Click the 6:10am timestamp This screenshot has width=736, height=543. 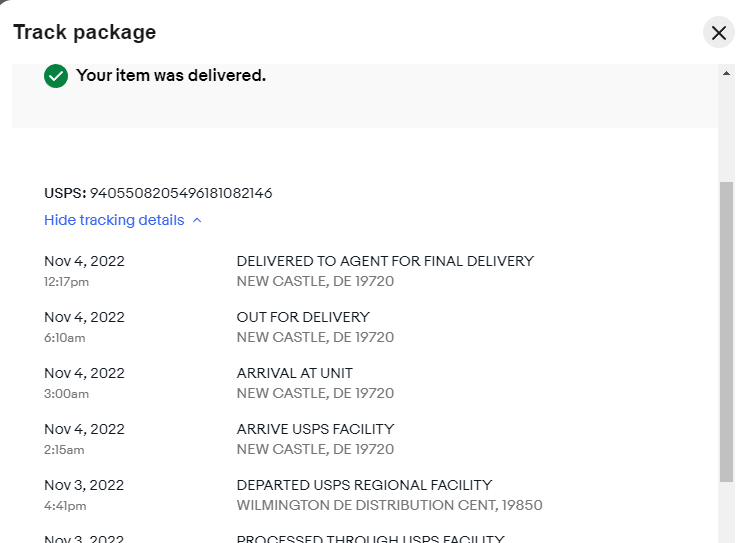(65, 337)
